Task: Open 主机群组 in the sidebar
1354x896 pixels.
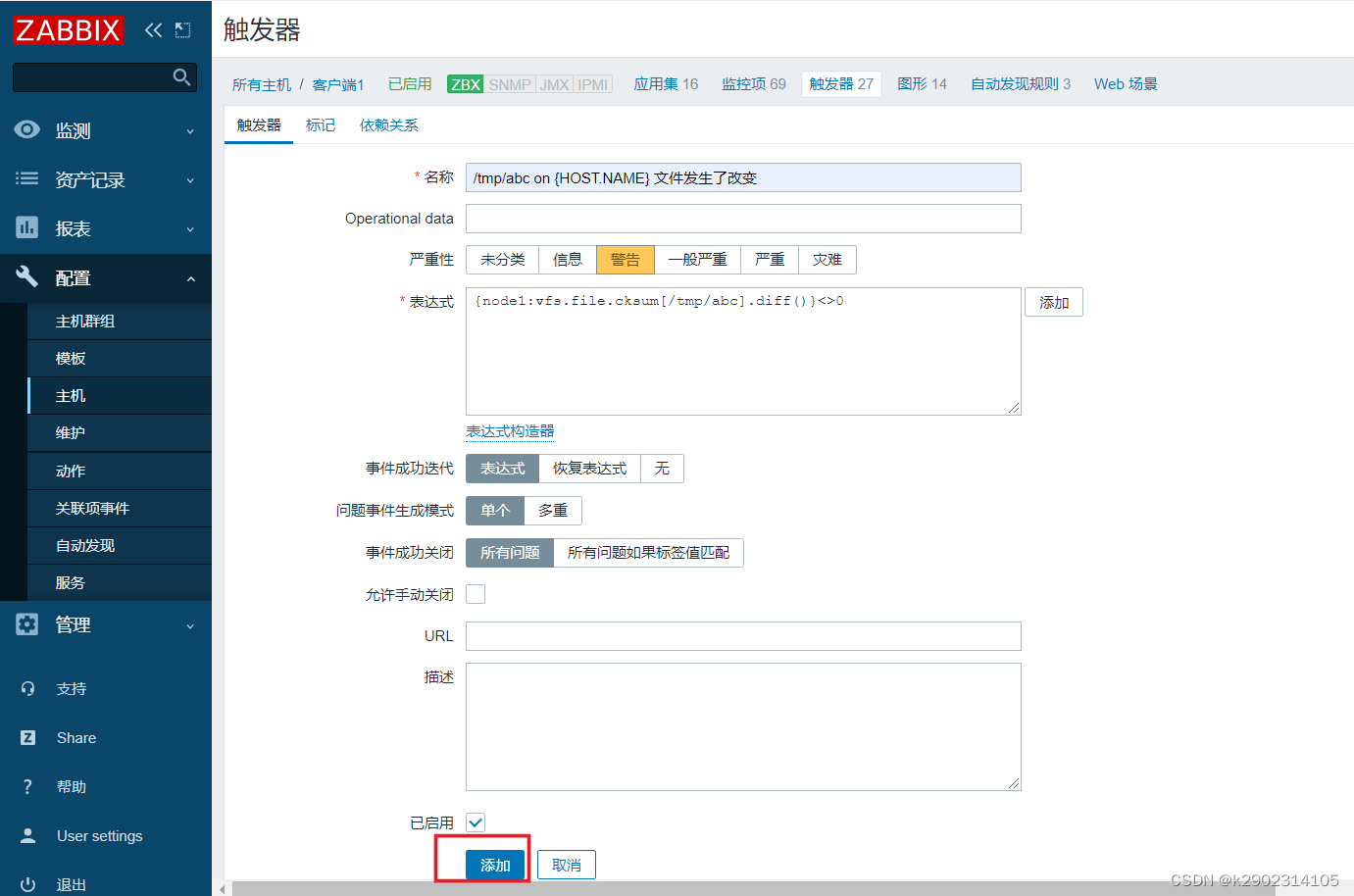Action: click(120, 322)
